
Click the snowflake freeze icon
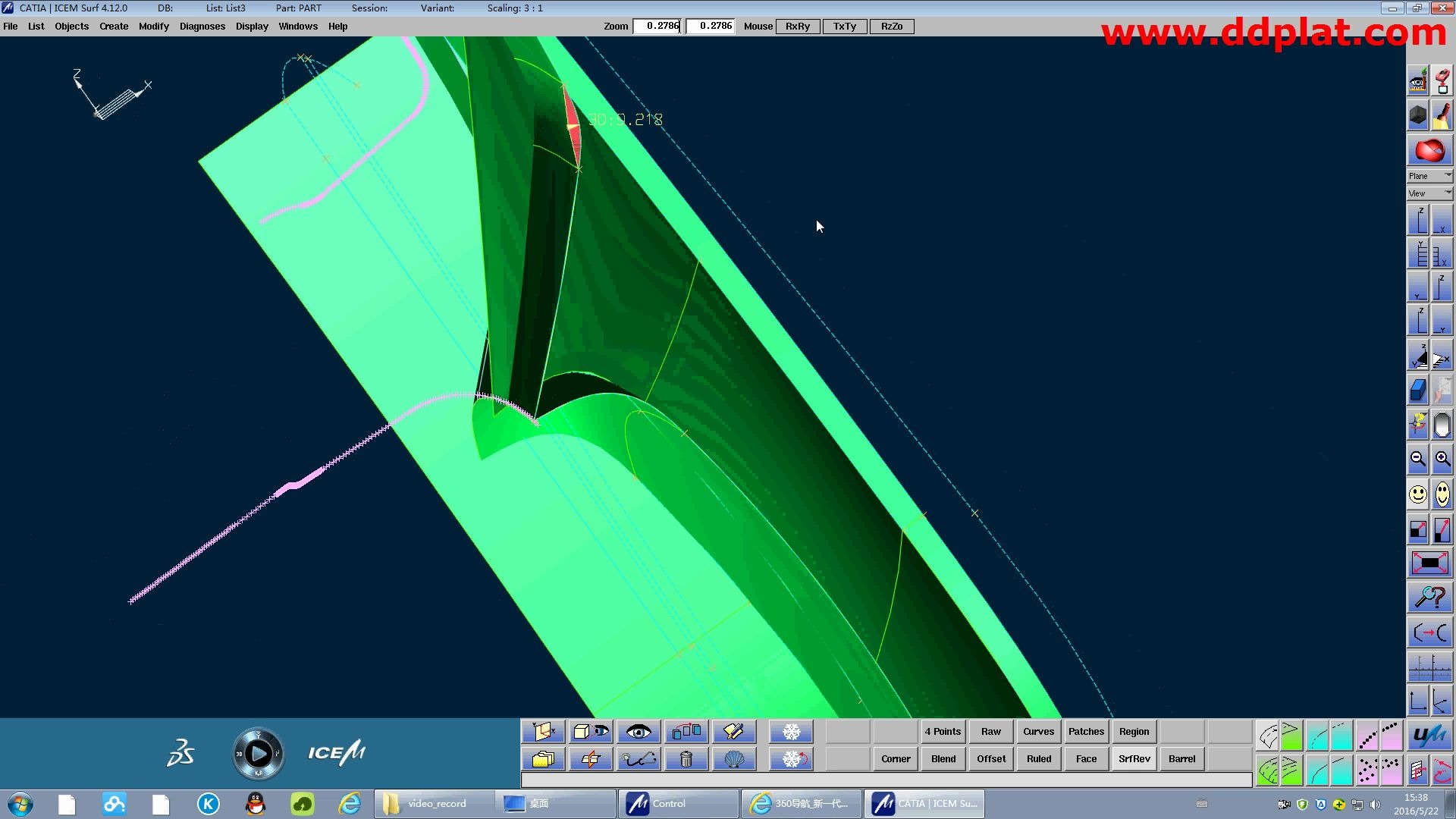point(791,732)
